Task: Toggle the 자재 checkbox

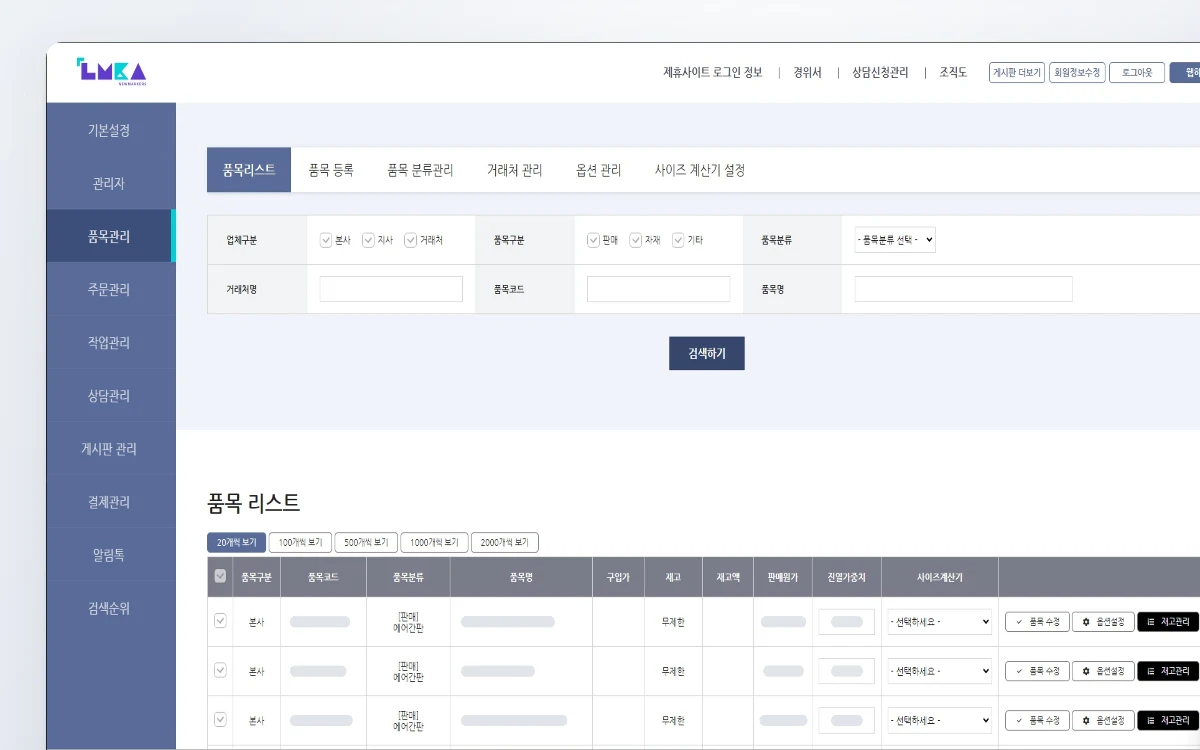Action: [635, 240]
